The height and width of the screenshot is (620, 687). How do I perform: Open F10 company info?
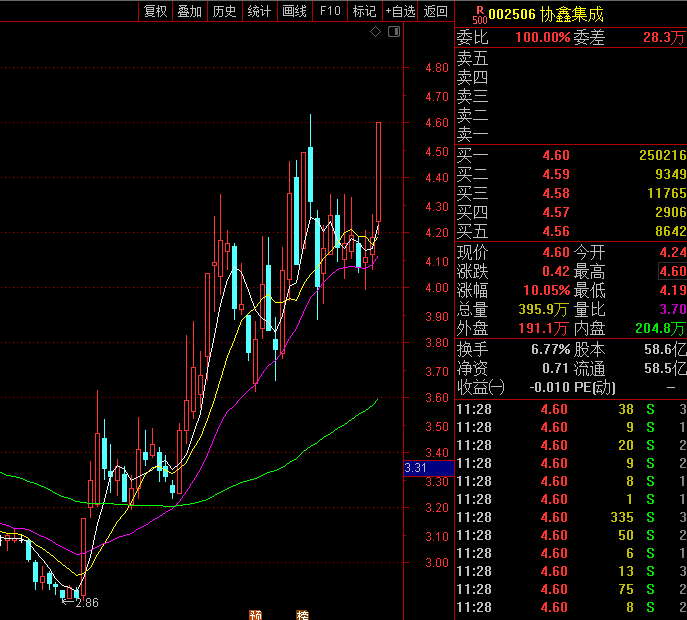point(329,11)
